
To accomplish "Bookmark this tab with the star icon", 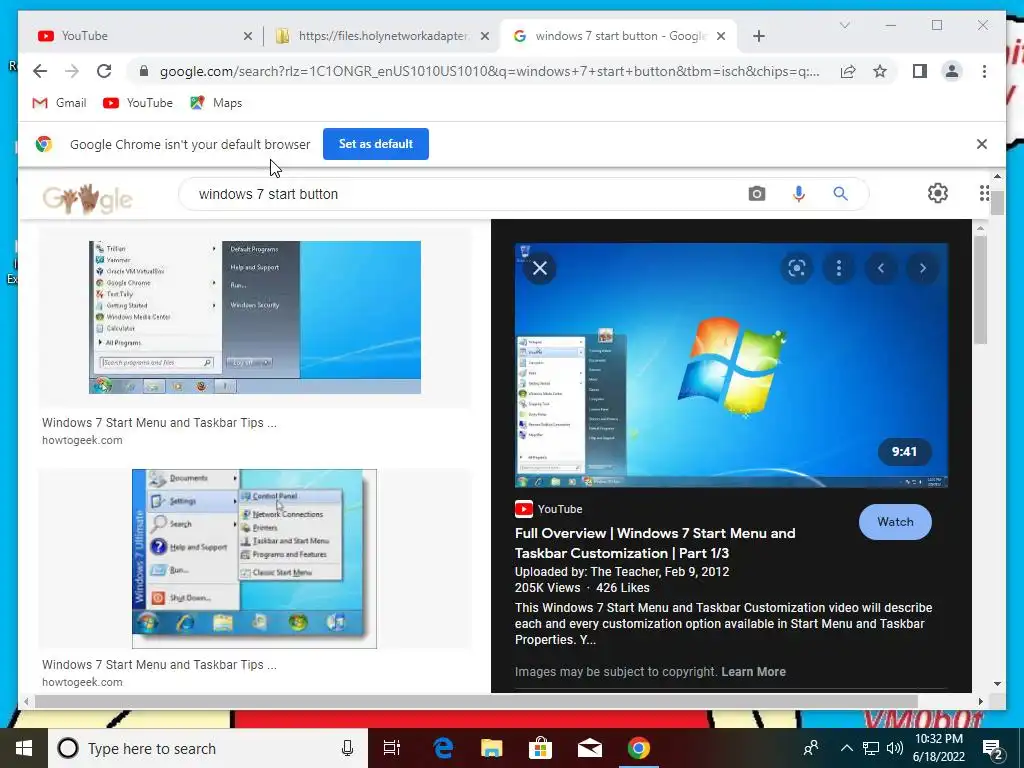I will pos(880,71).
